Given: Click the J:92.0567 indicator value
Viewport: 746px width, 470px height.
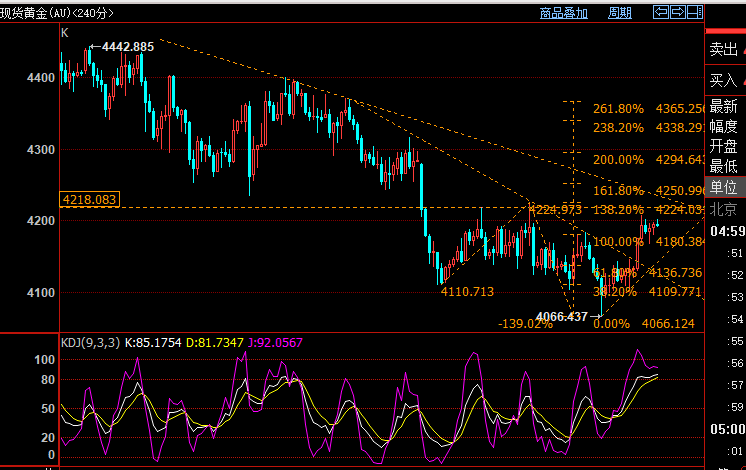Looking at the screenshot, I should 275,343.
